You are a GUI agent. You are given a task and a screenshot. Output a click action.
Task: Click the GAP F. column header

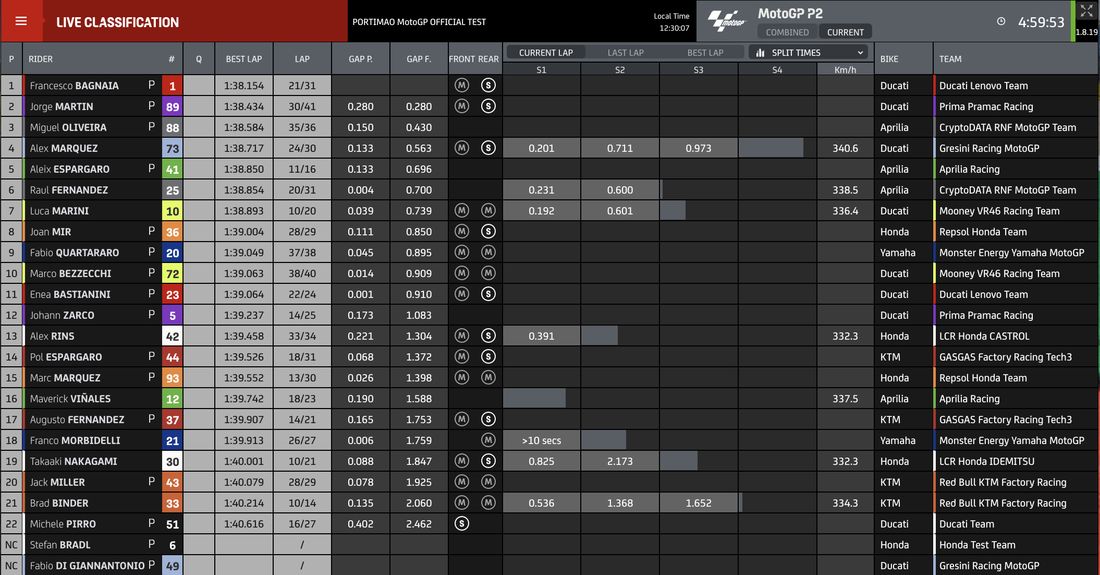[419, 59]
